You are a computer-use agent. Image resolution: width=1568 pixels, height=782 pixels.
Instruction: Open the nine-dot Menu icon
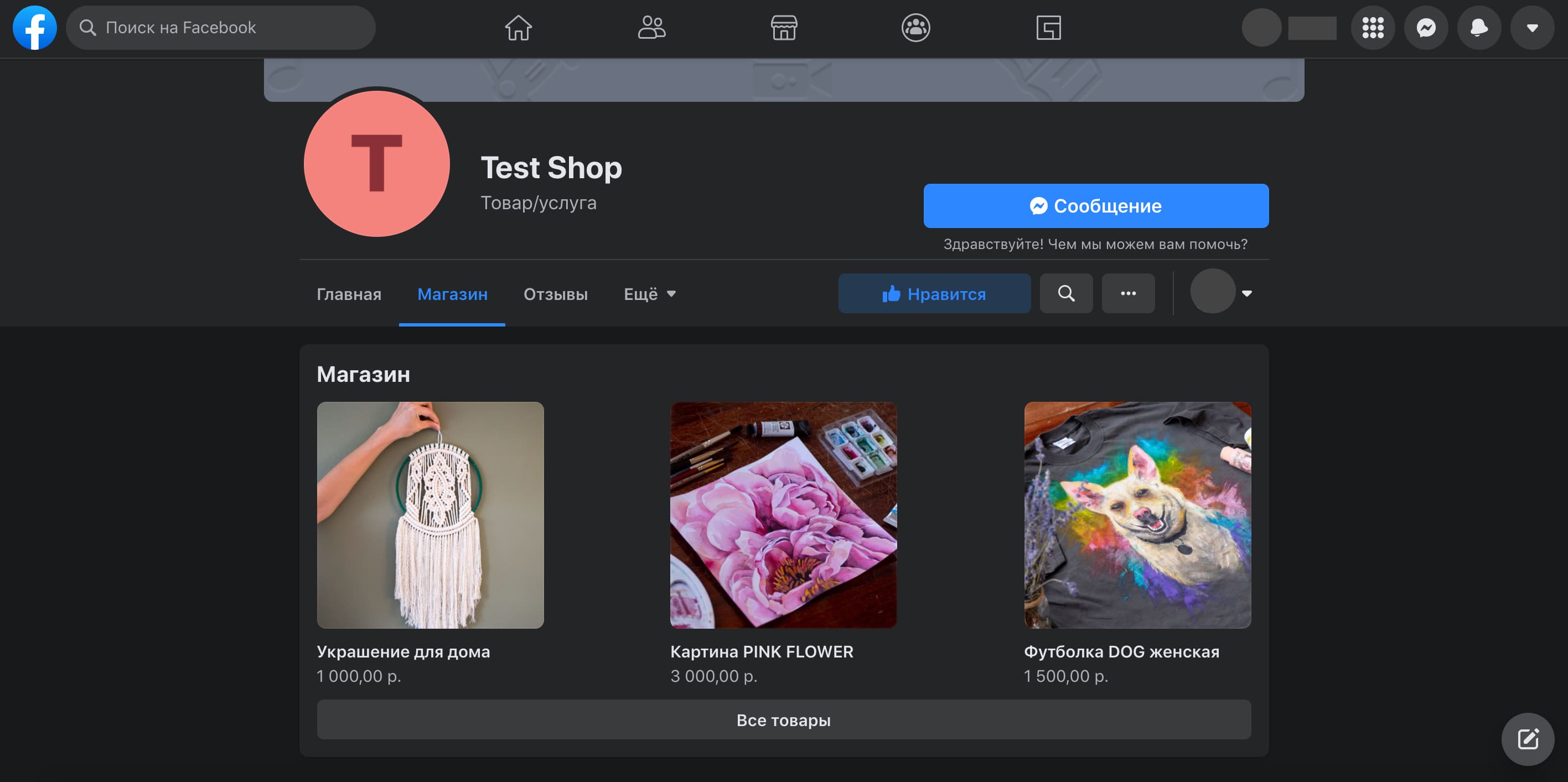[x=1373, y=27]
